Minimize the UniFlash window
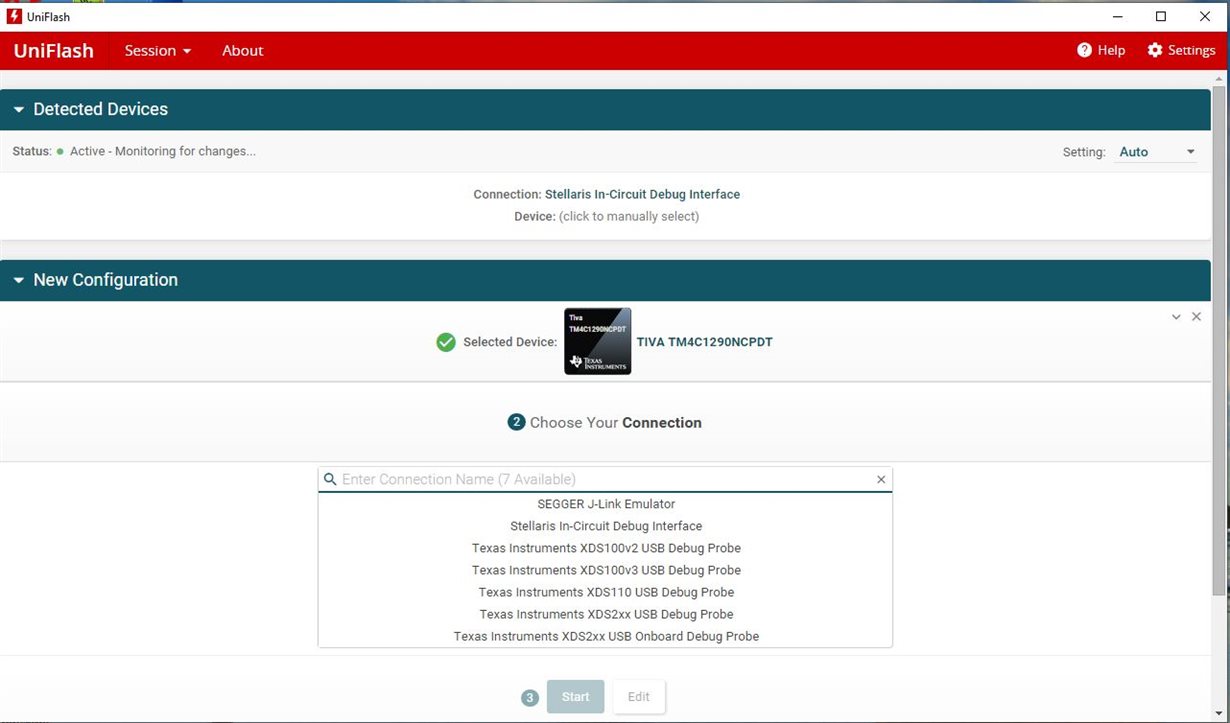This screenshot has height=723, width=1230. (x=1116, y=16)
